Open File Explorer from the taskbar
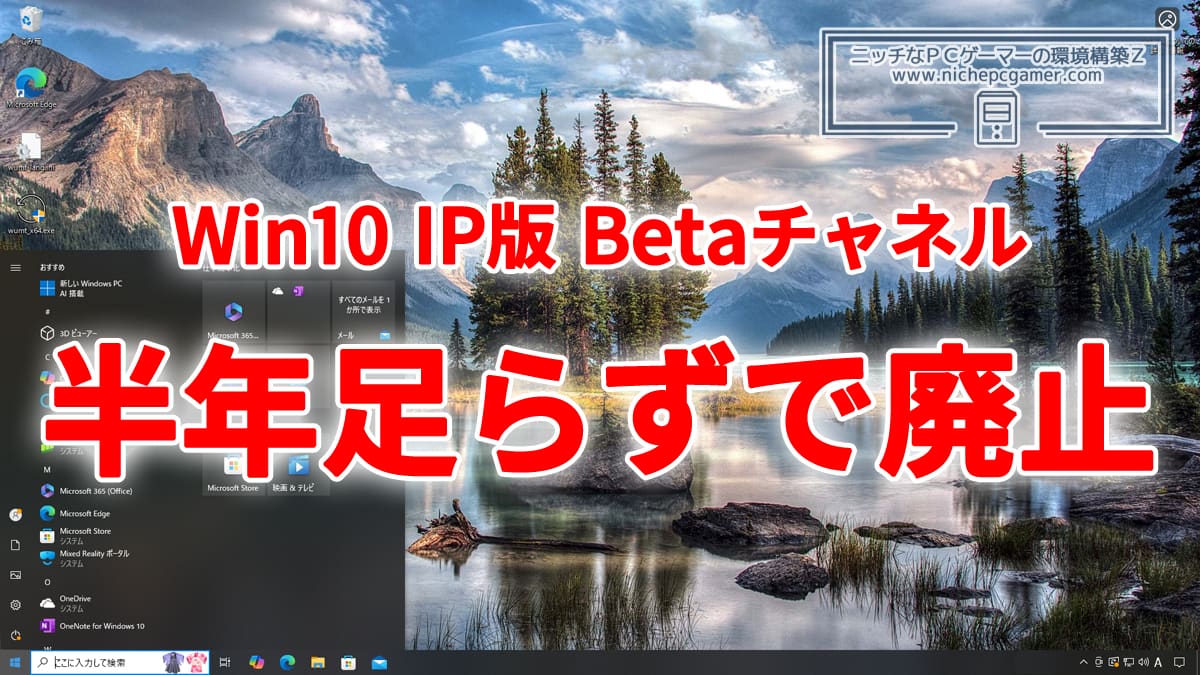 [318, 662]
